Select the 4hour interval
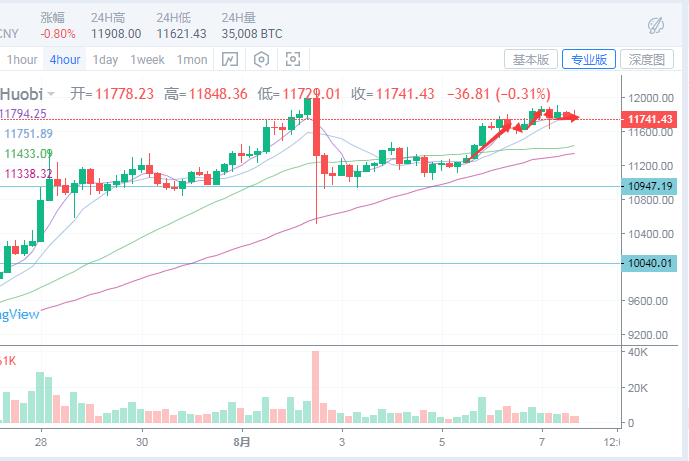 65,59
